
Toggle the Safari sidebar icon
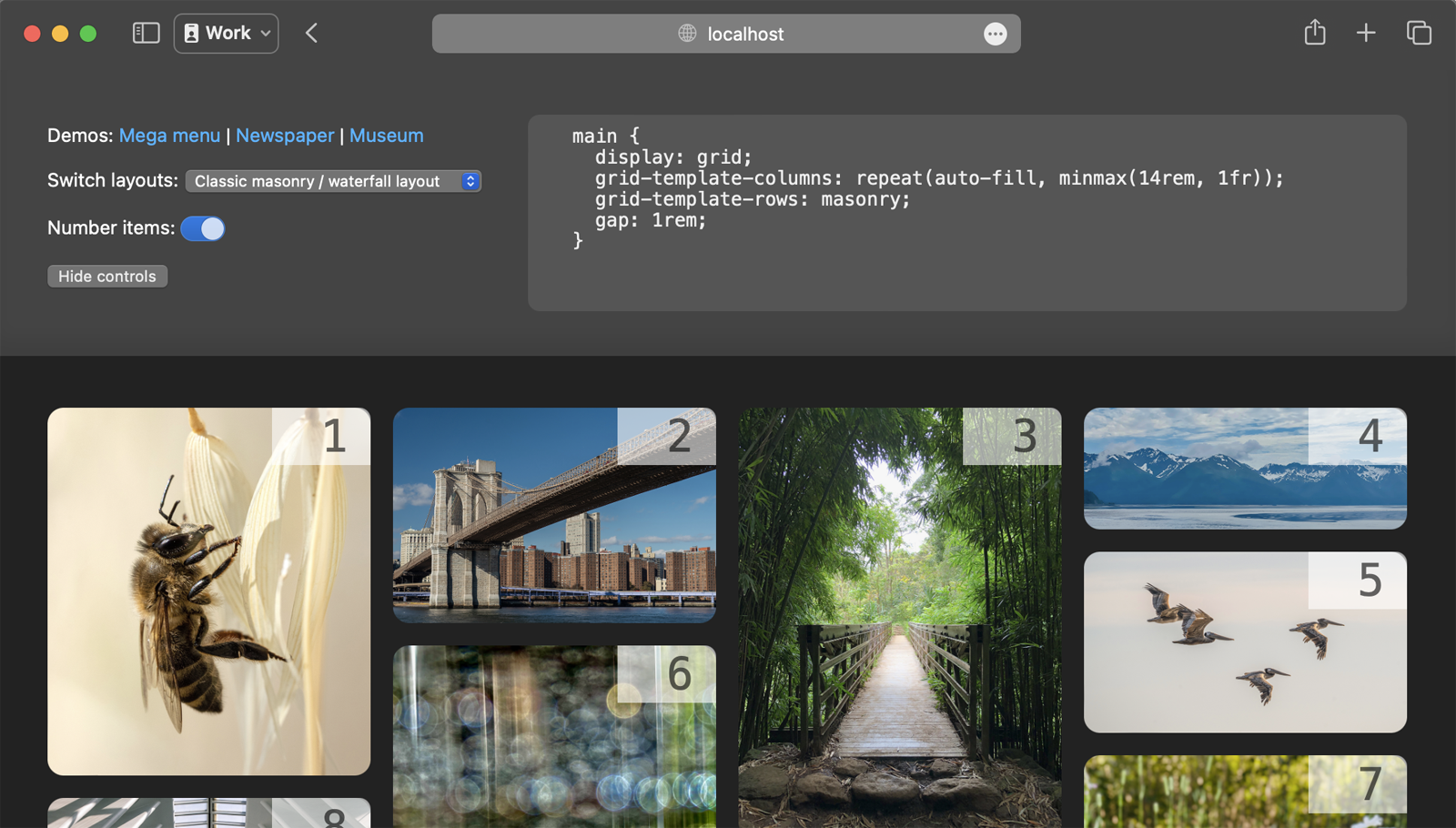pyautogui.click(x=146, y=34)
